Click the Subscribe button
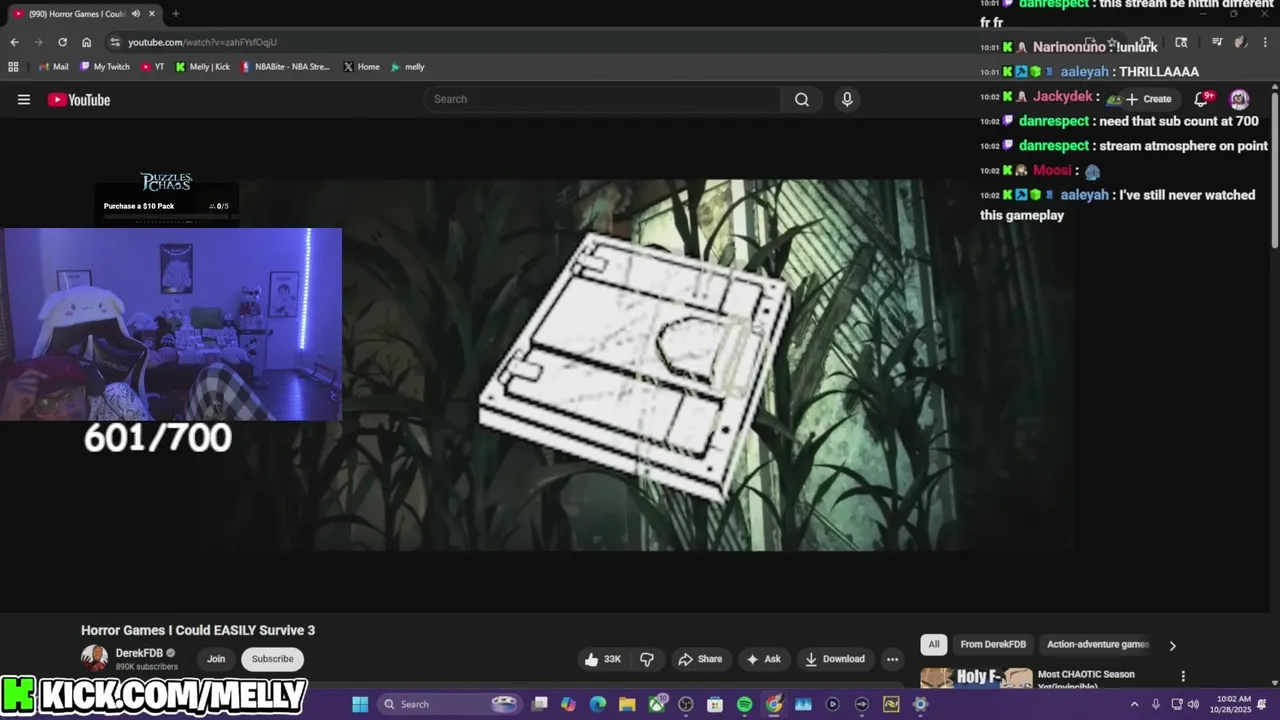 [x=273, y=659]
